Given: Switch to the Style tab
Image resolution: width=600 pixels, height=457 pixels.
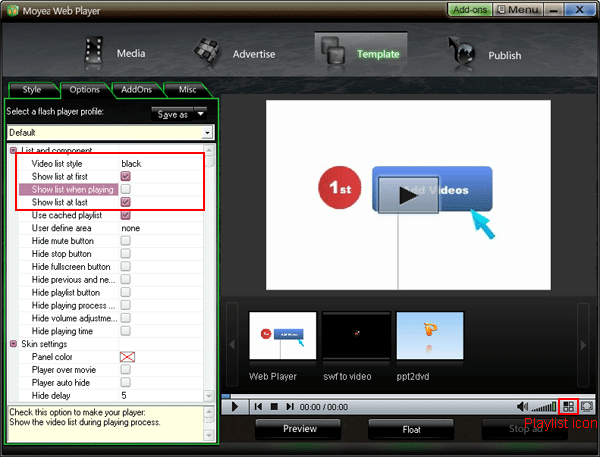Looking at the screenshot, I should 32,90.
